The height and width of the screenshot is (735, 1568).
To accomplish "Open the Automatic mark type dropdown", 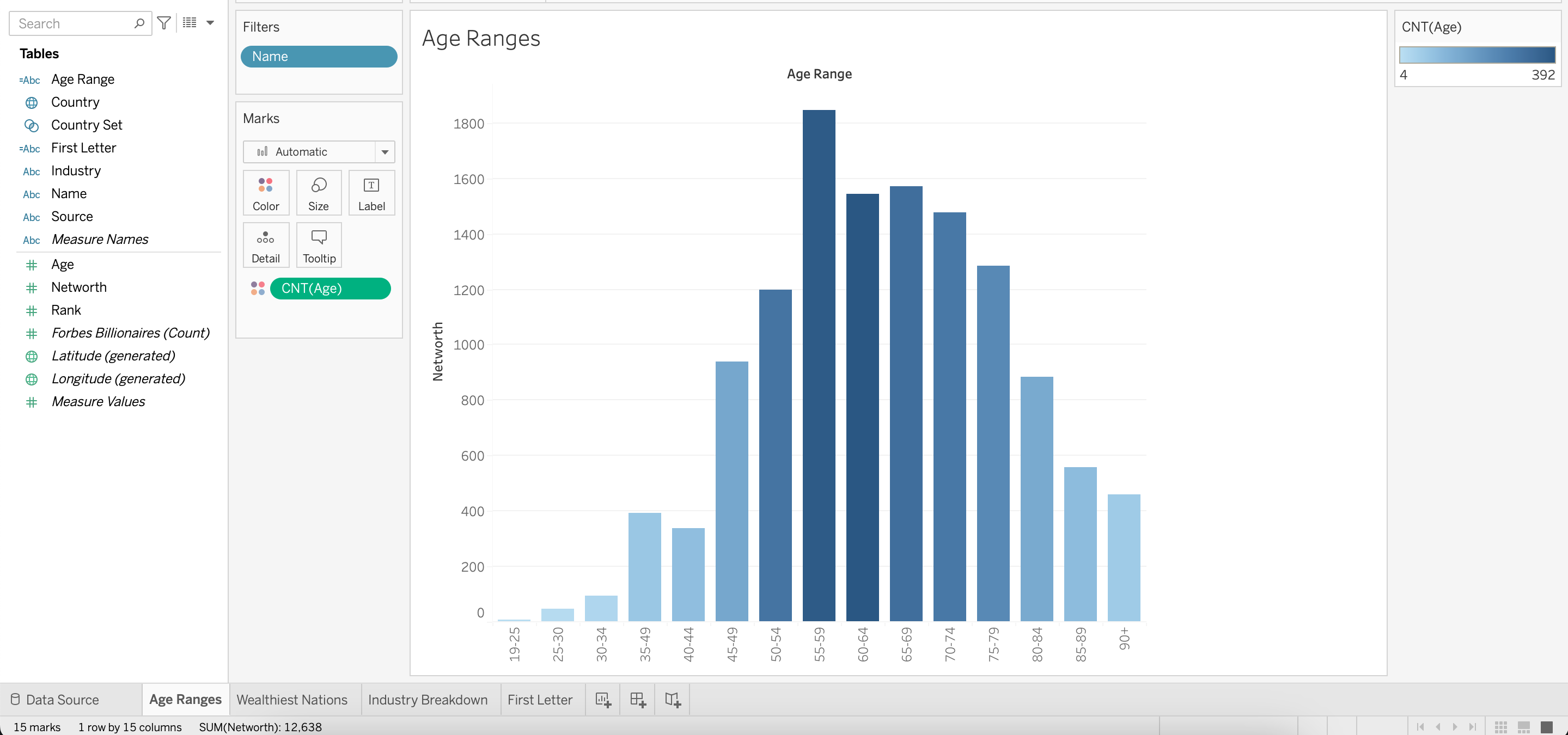I will coord(319,151).
